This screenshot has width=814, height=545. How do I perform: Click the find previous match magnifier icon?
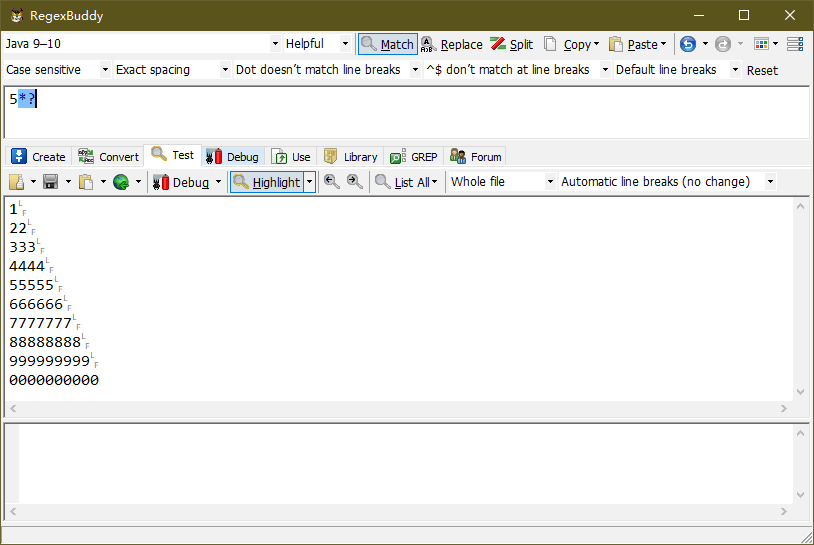pyautogui.click(x=331, y=182)
